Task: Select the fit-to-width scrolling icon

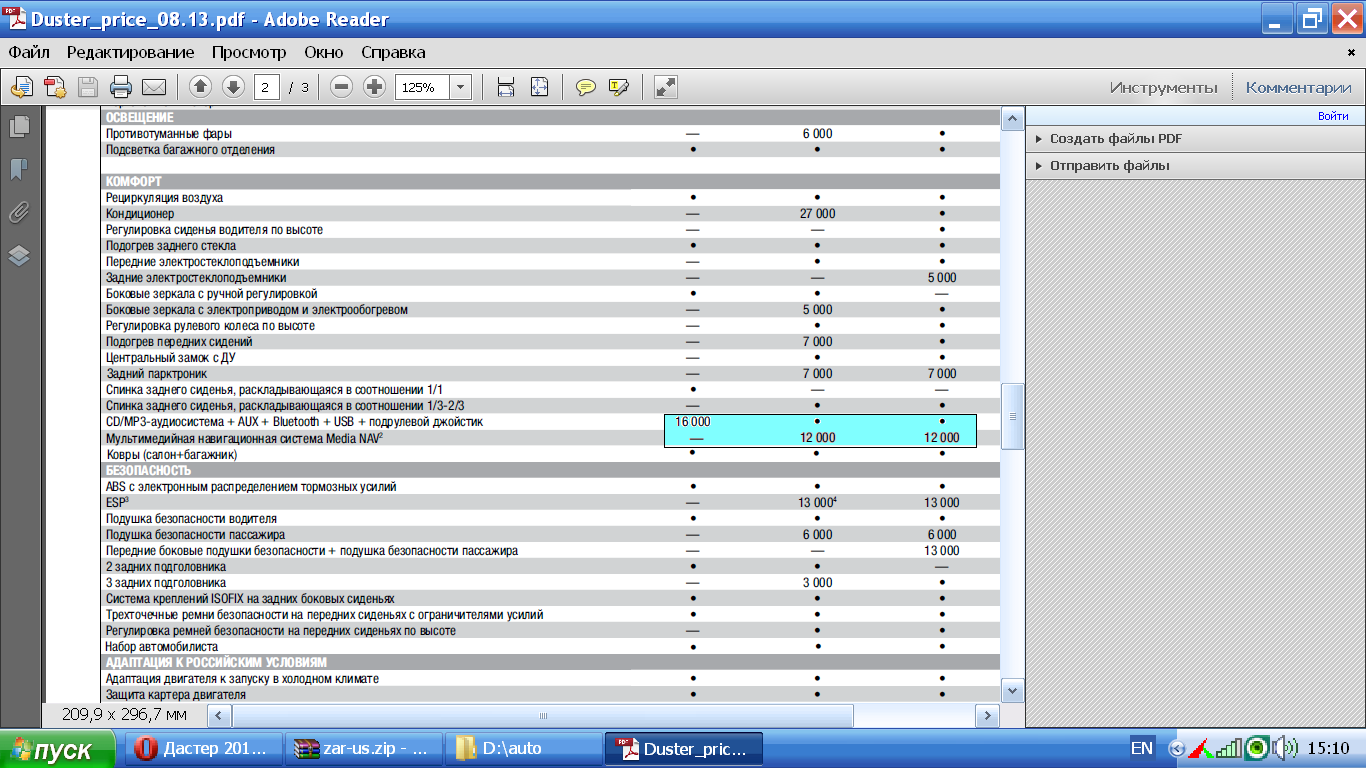Action: [506, 87]
